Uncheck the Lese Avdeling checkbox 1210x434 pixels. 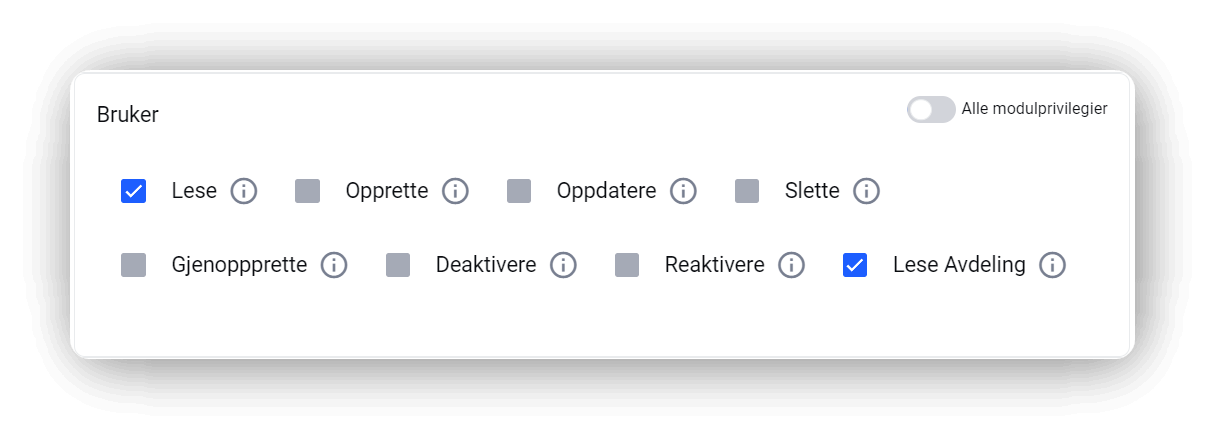[x=855, y=265]
